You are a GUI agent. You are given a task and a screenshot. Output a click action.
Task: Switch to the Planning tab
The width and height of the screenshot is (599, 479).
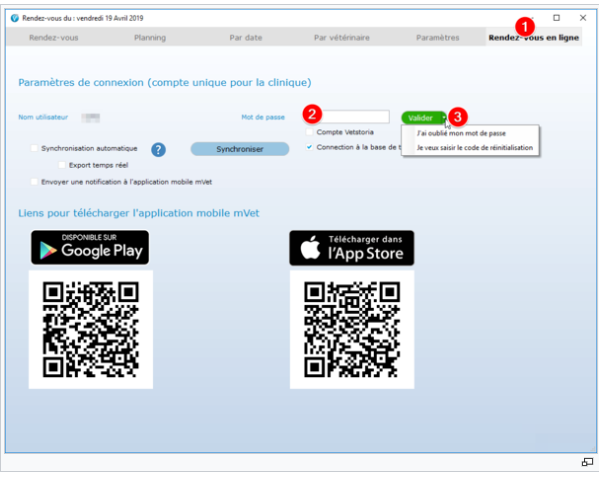pyautogui.click(x=150, y=37)
